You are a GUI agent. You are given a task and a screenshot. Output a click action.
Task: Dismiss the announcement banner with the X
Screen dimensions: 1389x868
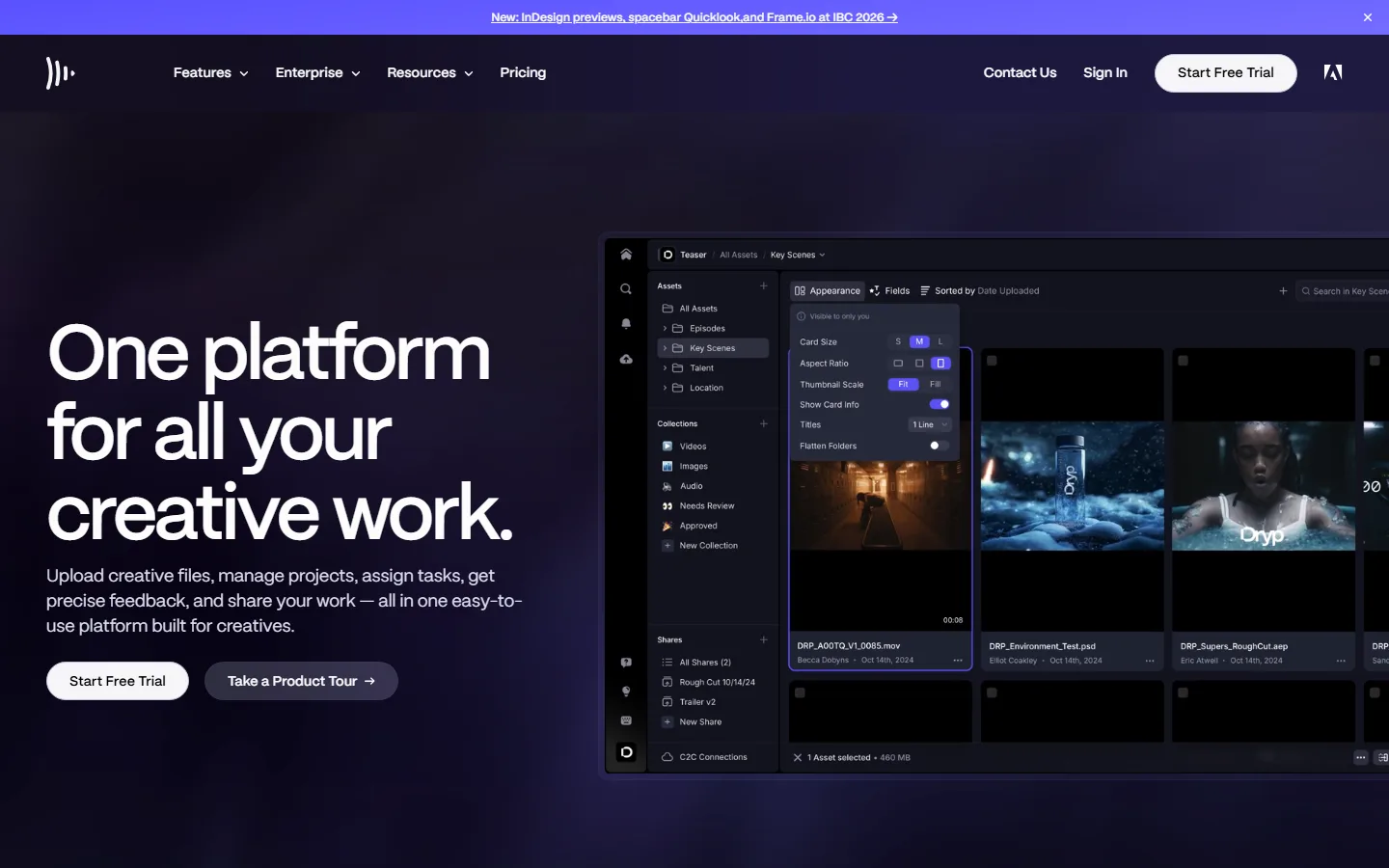pos(1368,17)
